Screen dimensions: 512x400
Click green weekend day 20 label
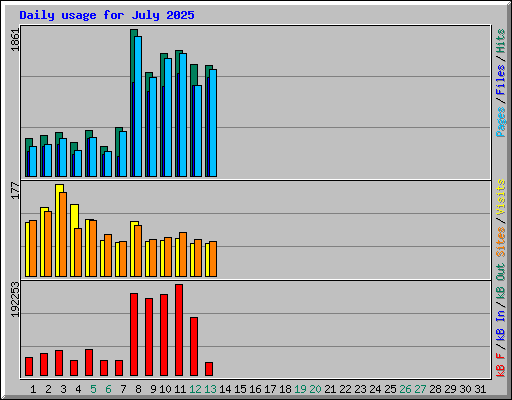click(315, 389)
